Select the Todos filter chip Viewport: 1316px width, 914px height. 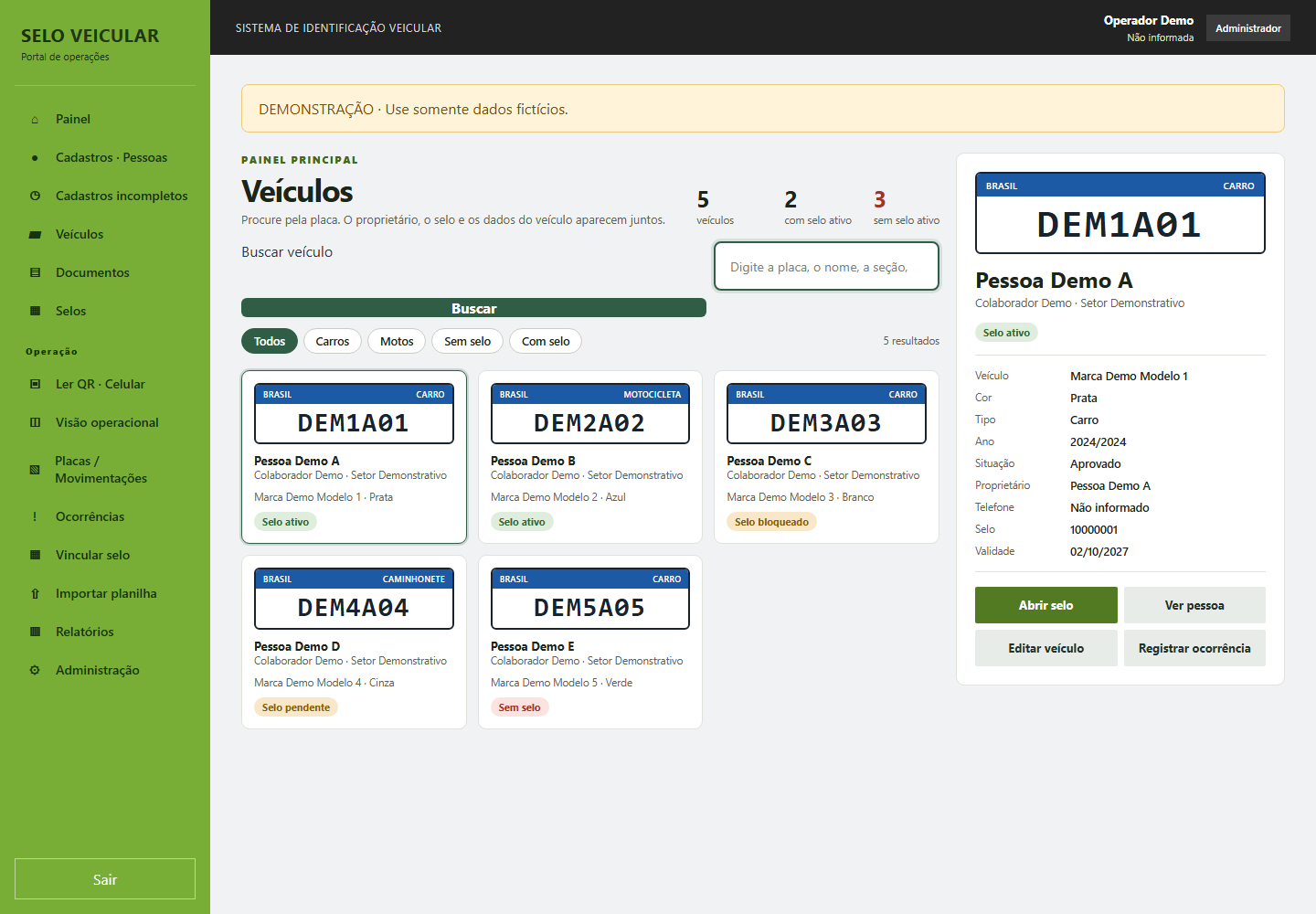270,341
